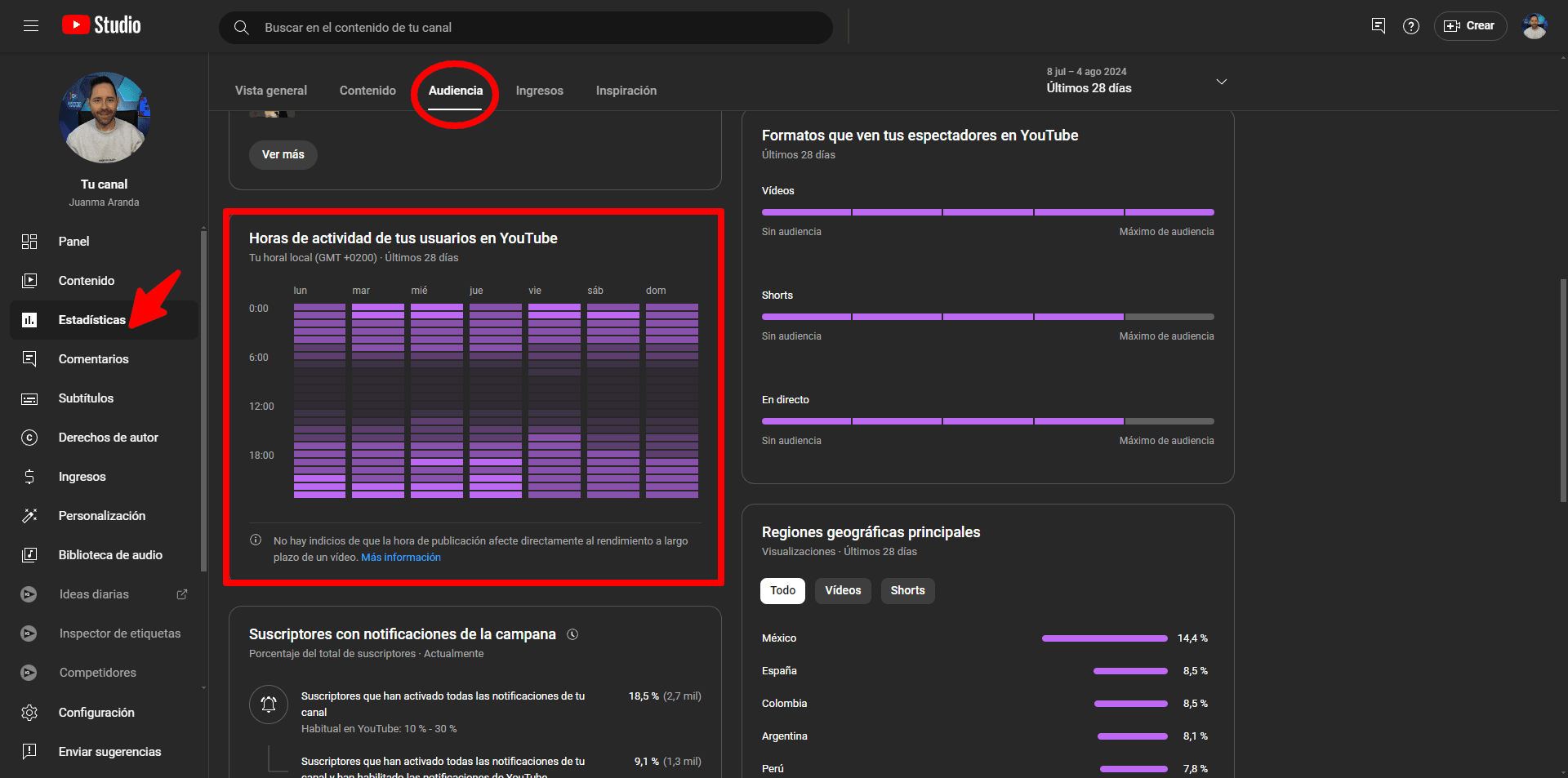Click the 'Juanma Aranda' channel name

click(x=105, y=202)
